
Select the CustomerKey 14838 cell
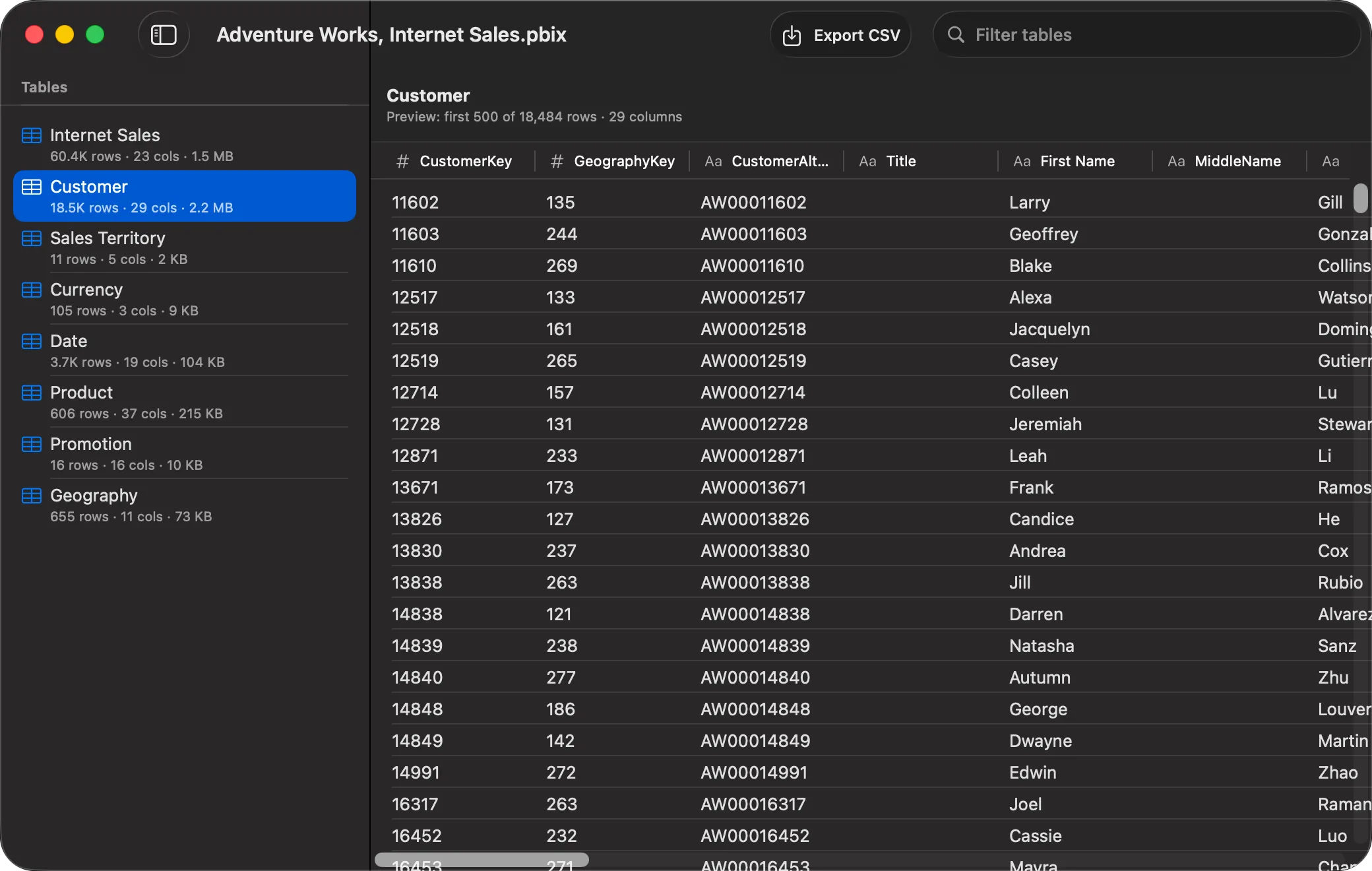coord(417,614)
